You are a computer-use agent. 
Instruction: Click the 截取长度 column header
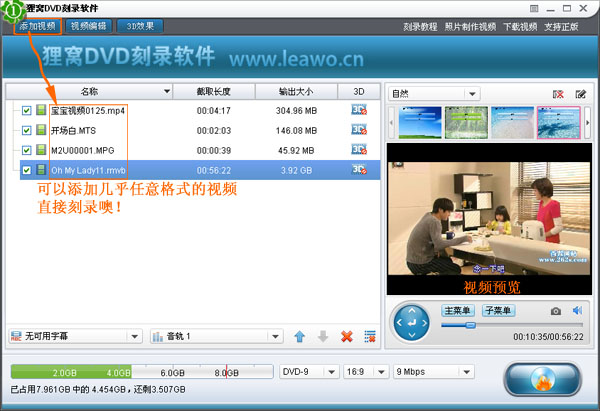pos(214,91)
